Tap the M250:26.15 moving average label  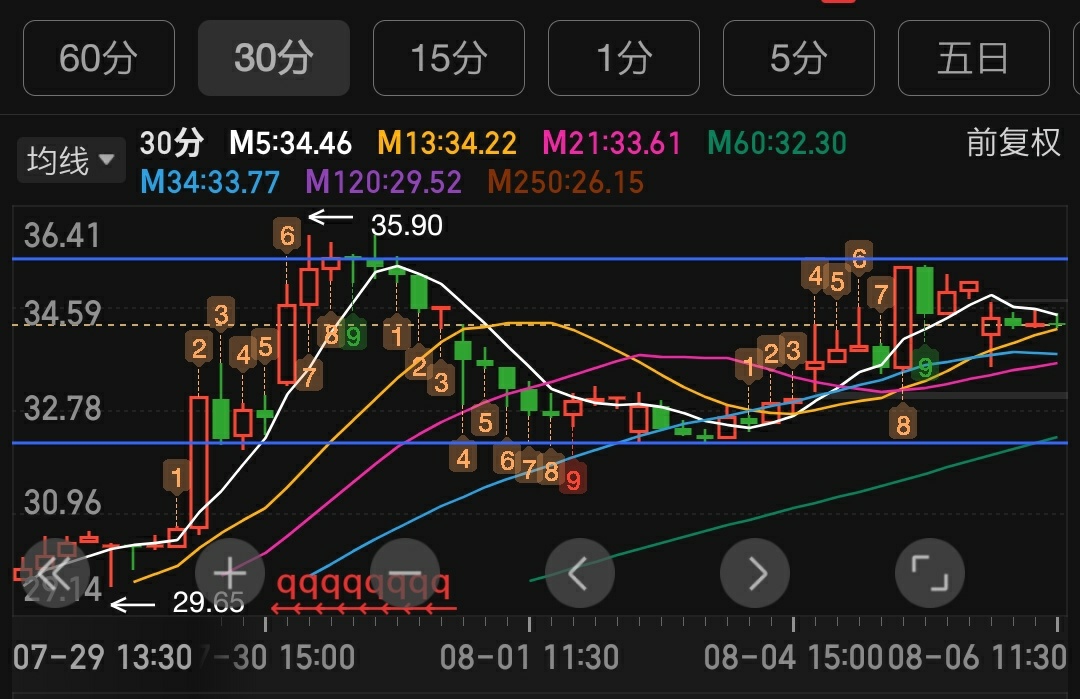[565, 182]
